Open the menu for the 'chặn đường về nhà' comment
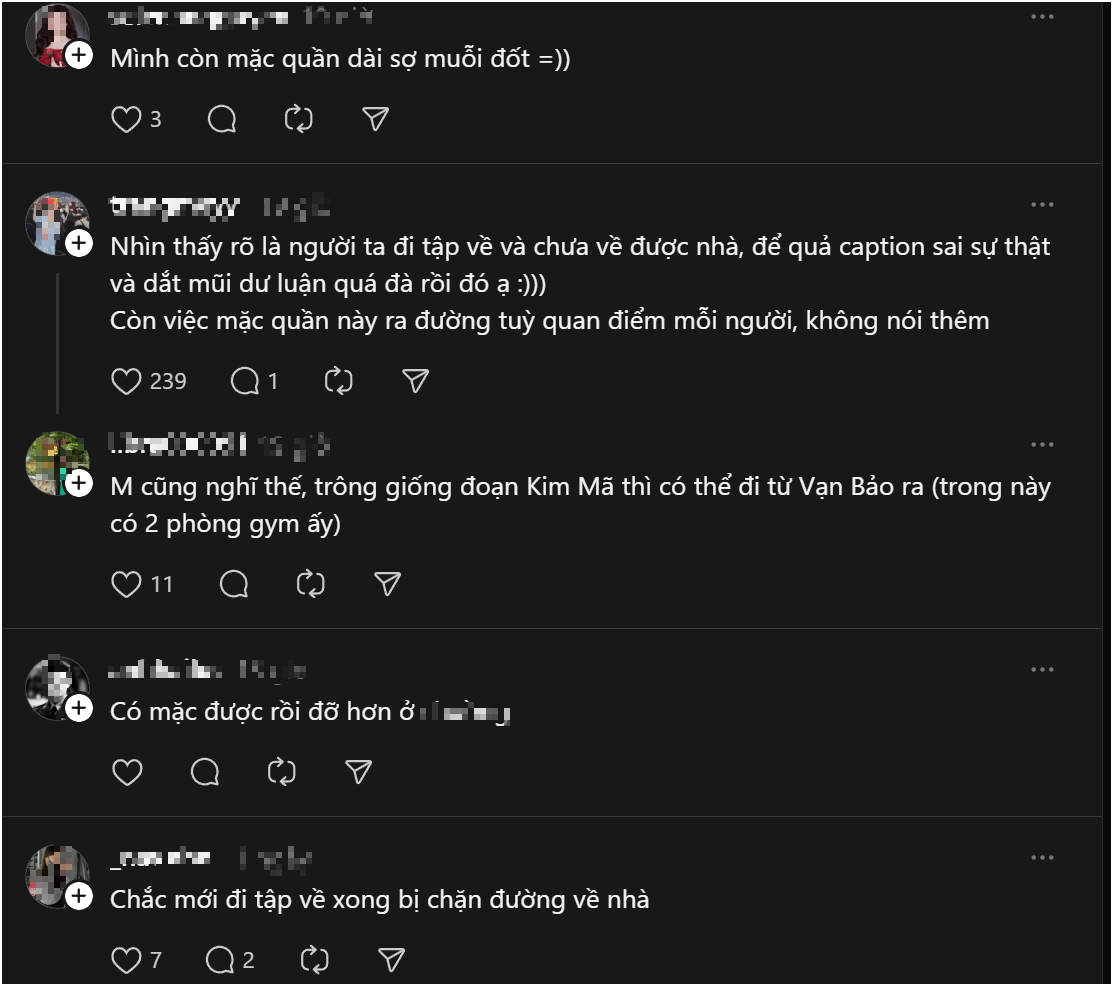Image resolution: width=1113 pixels, height=986 pixels. [x=1042, y=857]
